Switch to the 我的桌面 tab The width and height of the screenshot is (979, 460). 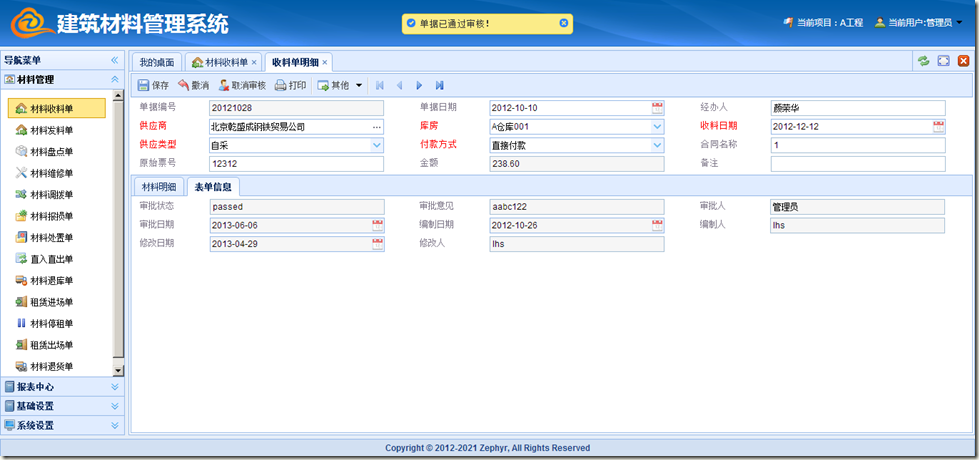[x=156, y=62]
